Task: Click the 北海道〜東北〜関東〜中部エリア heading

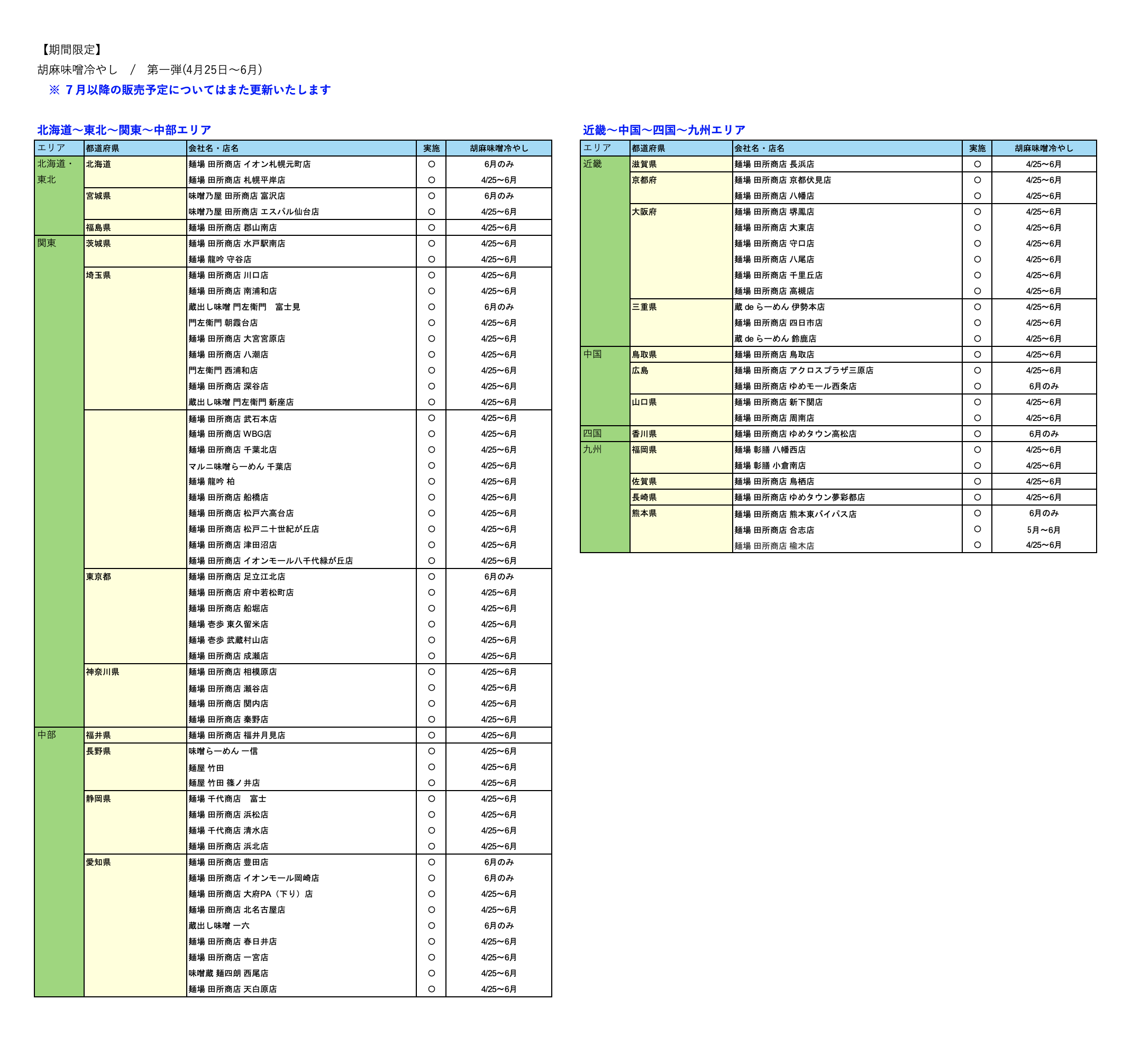Action: [124, 130]
